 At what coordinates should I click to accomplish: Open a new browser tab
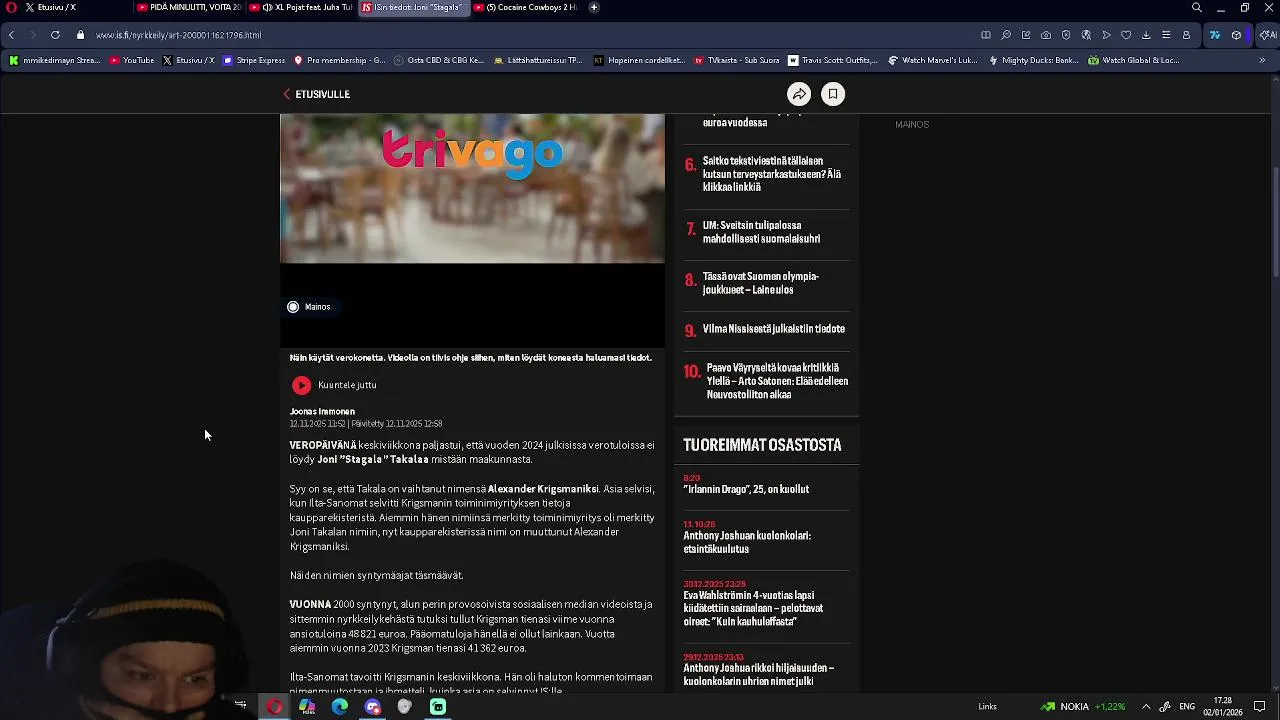[x=594, y=7]
